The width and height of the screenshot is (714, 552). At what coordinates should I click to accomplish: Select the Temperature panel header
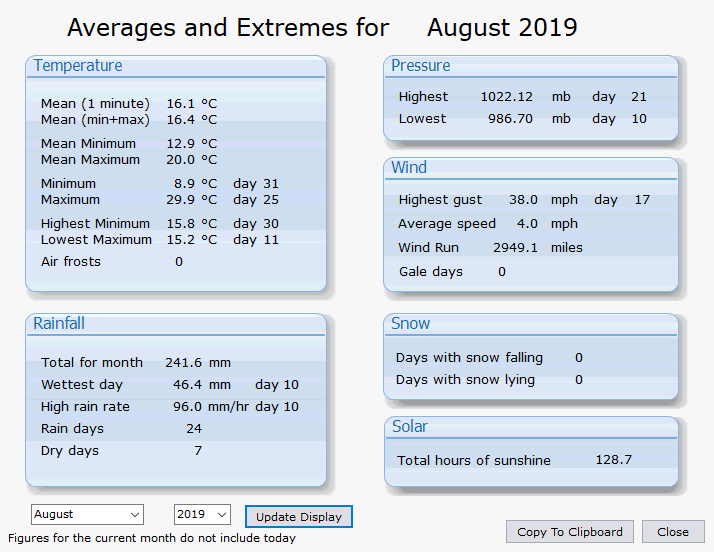[78, 66]
